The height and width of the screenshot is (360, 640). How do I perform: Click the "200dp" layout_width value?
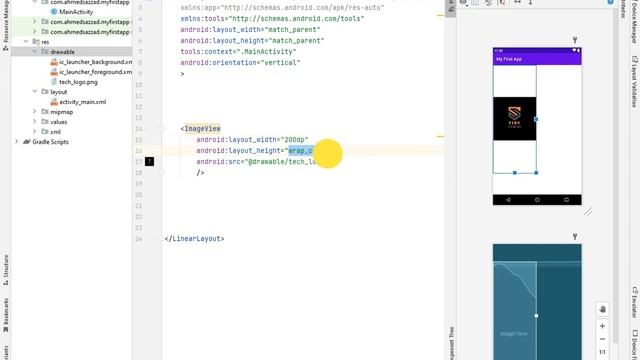295,140
